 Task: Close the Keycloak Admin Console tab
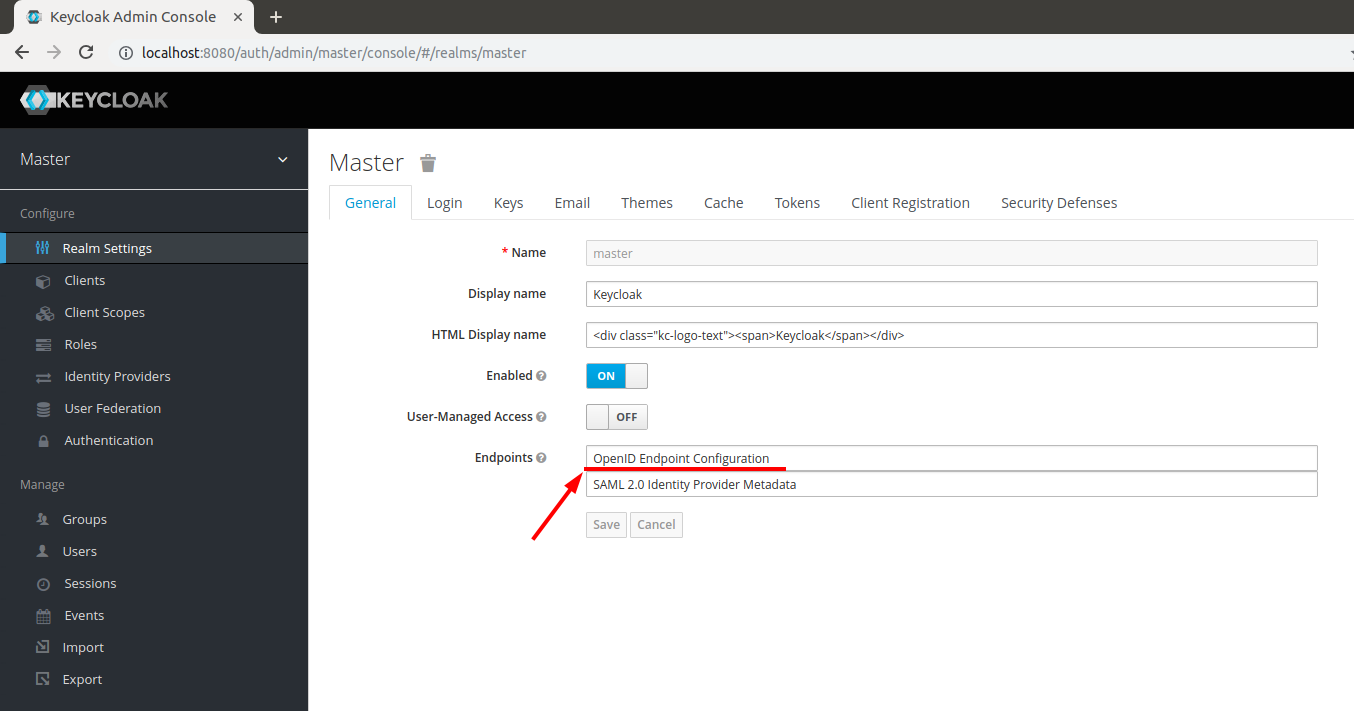click(x=238, y=17)
